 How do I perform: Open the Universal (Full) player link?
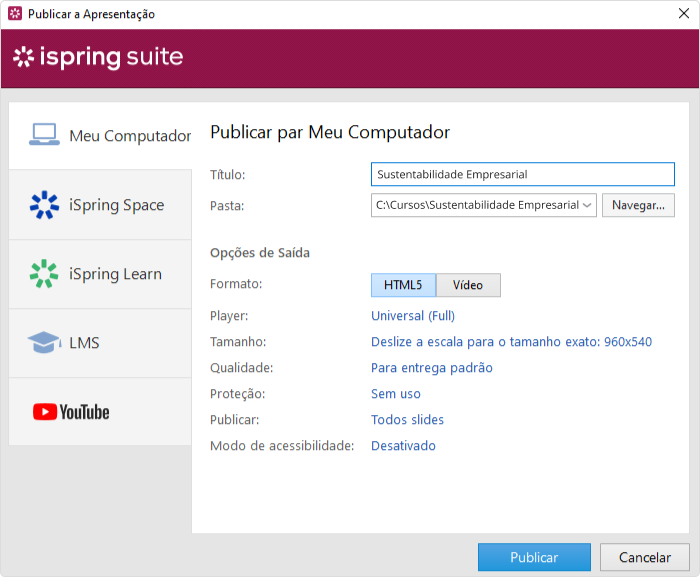click(x=413, y=316)
